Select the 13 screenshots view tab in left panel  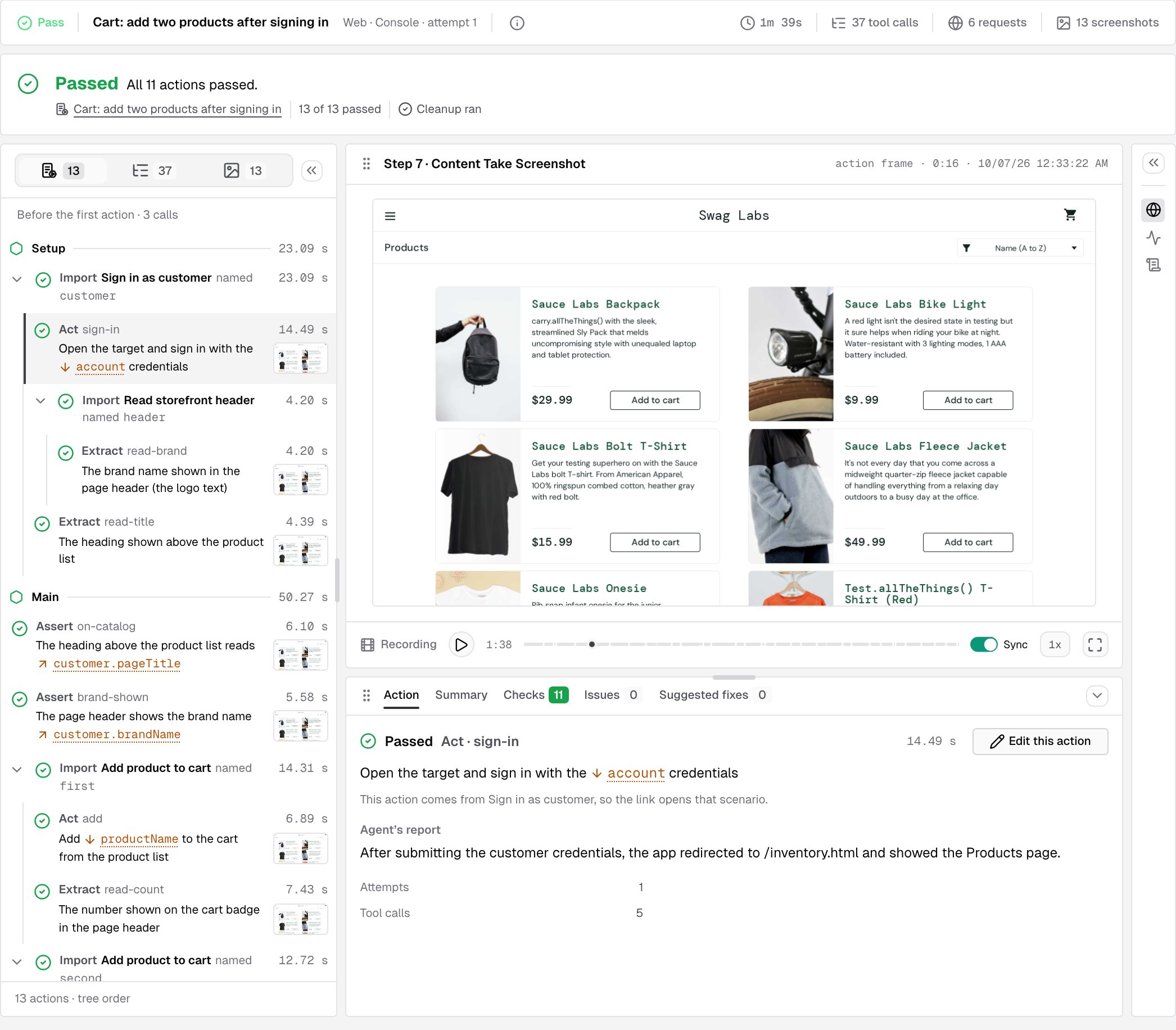(x=243, y=171)
